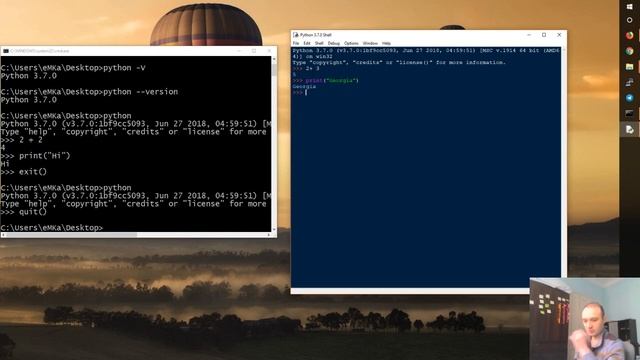Open the Windows Start menu

coord(629,6)
